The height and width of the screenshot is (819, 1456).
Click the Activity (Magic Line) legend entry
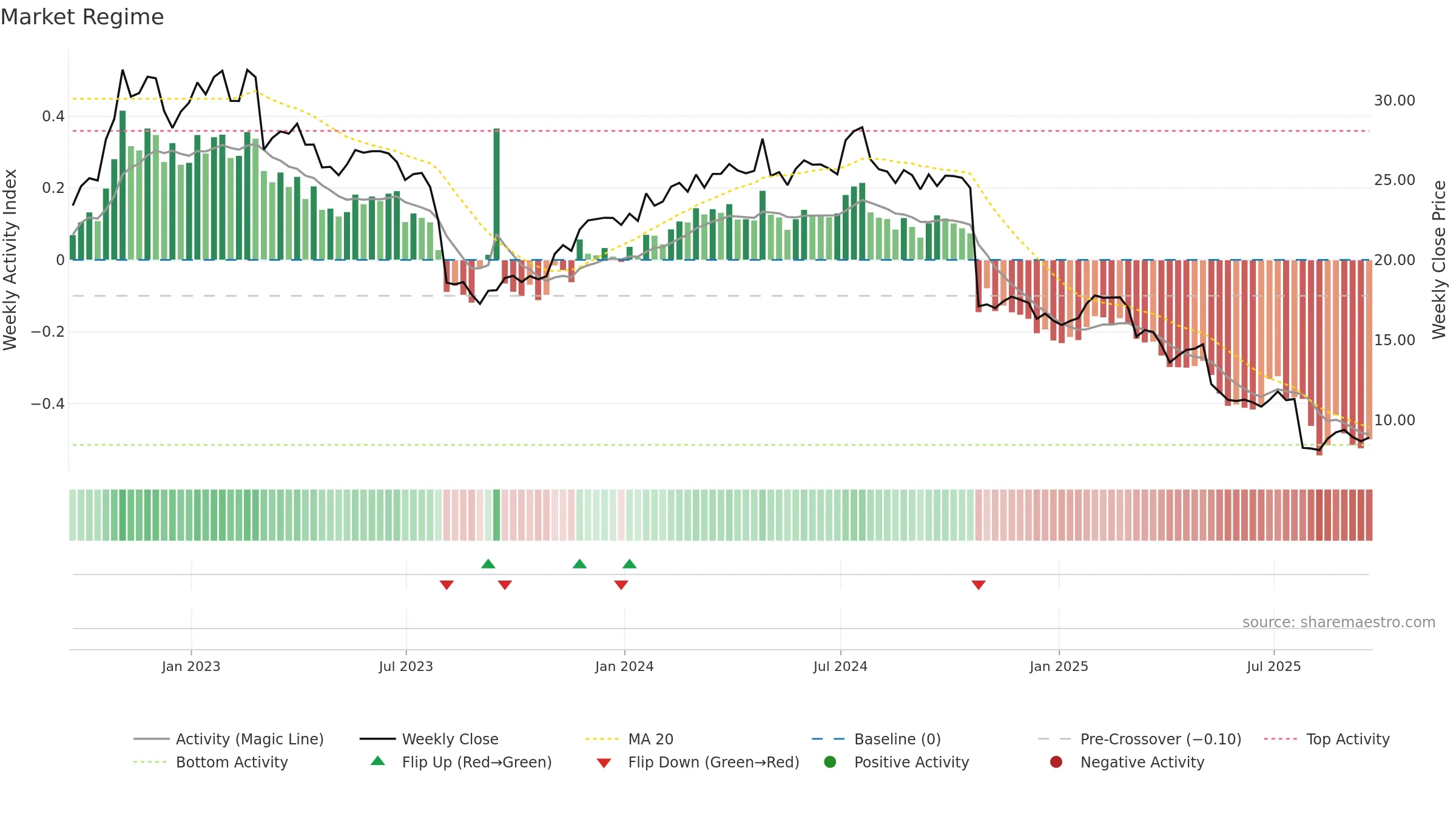(x=229, y=739)
